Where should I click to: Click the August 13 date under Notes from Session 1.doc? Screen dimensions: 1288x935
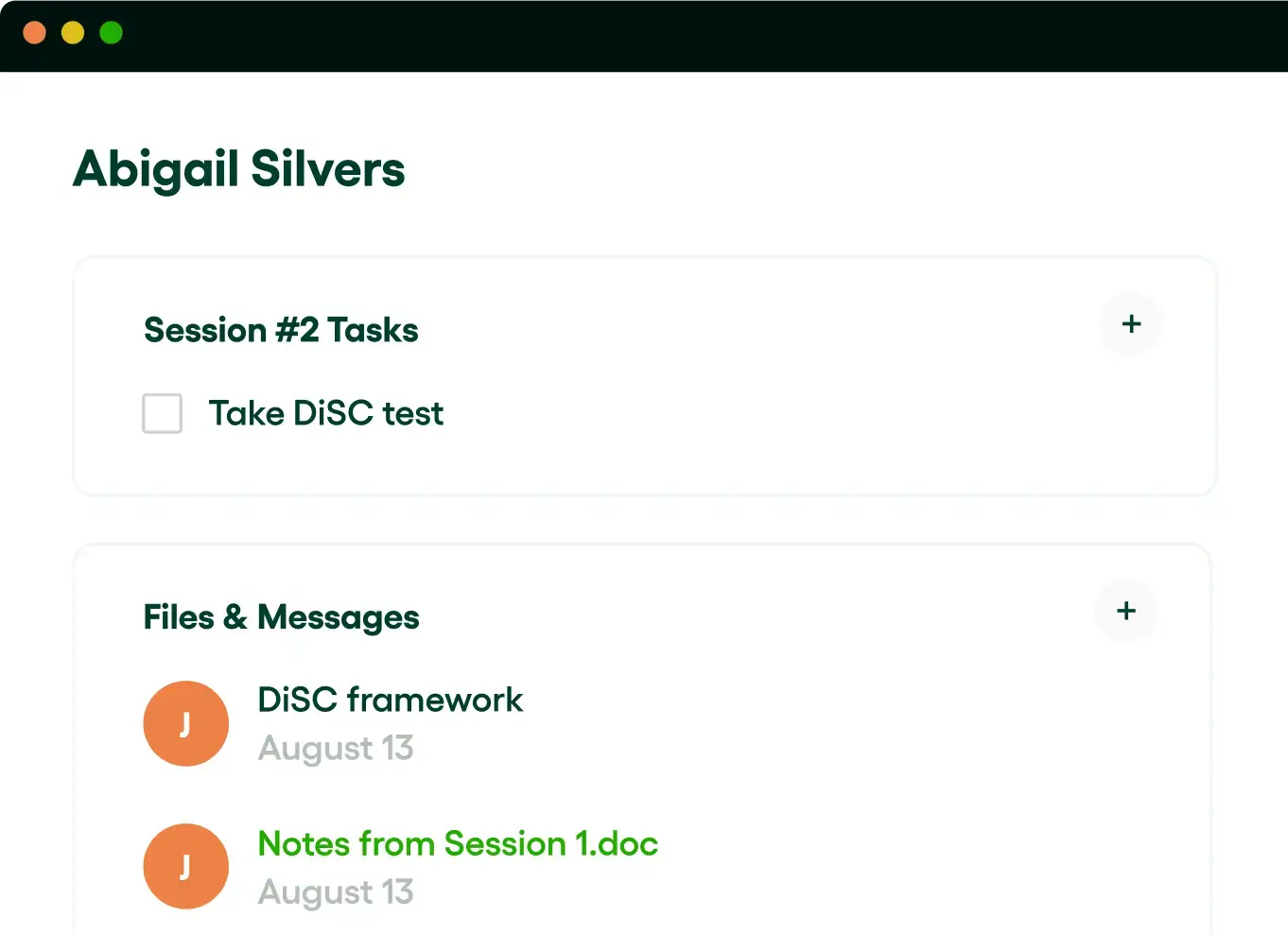336,892
